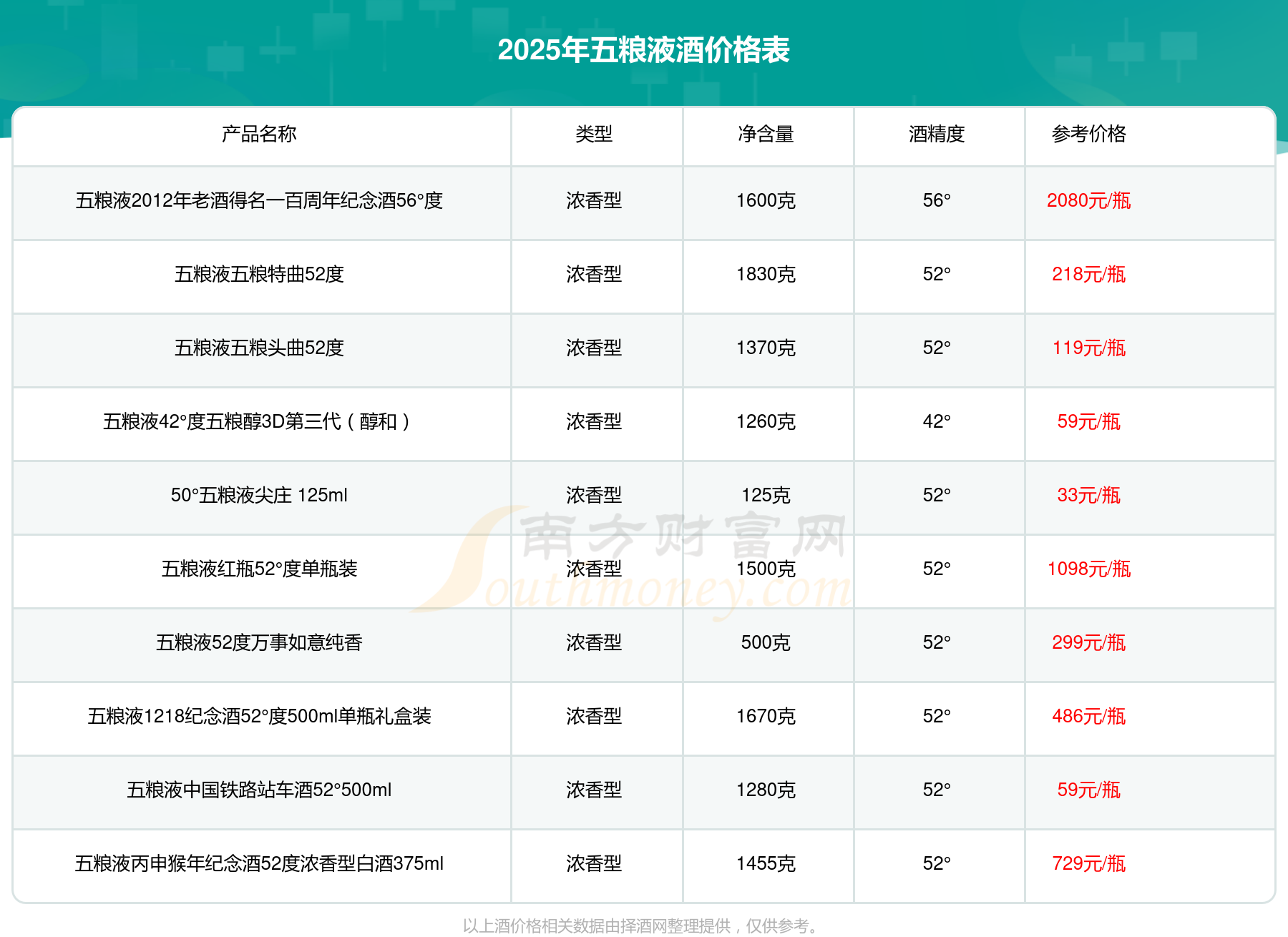This screenshot has height=937, width=1288.
Task: Click 浓香型 in the 五粮头曲 row
Action: (594, 348)
